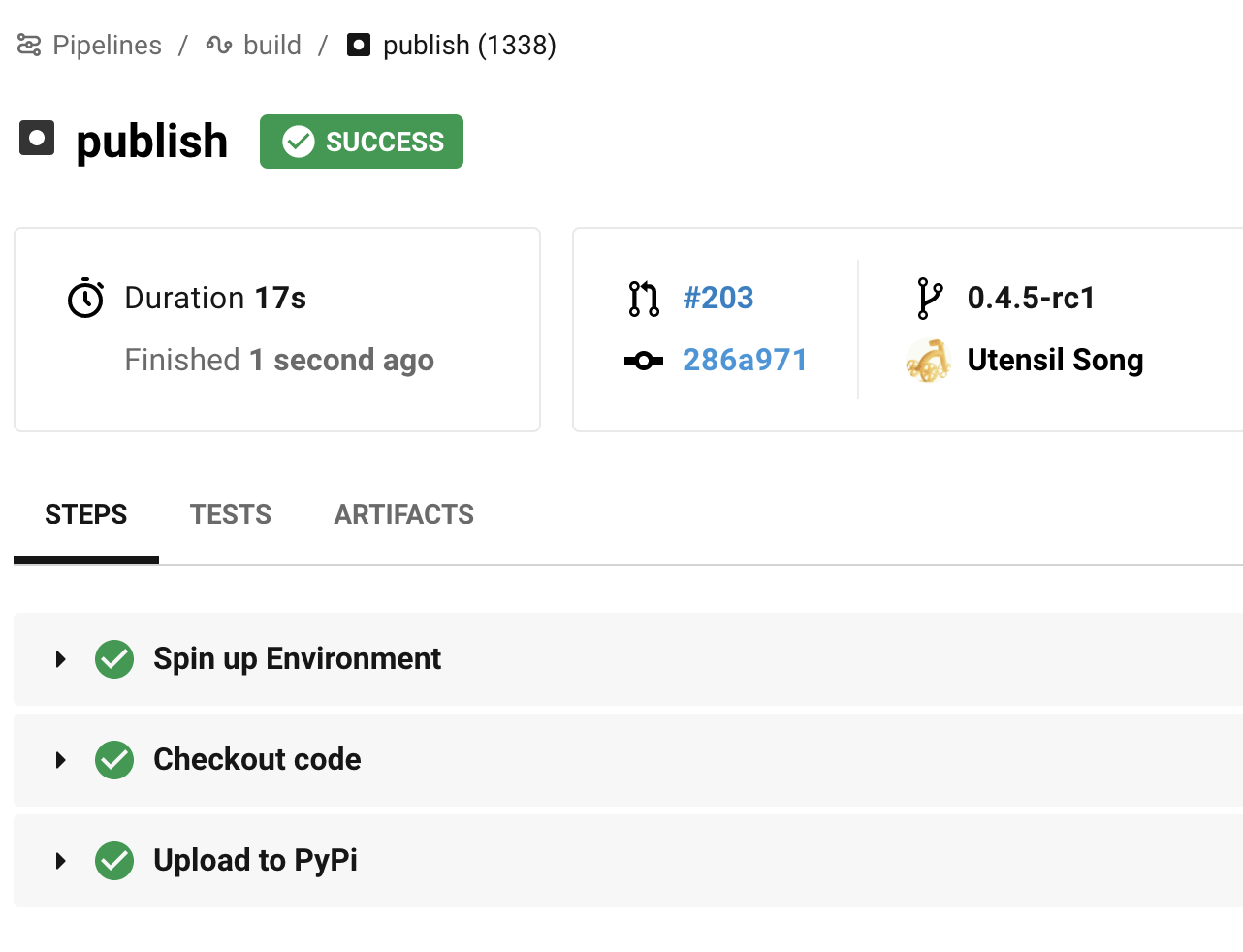The width and height of the screenshot is (1243, 952).
Task: Click the large publish job heading icon
Action: point(37,139)
